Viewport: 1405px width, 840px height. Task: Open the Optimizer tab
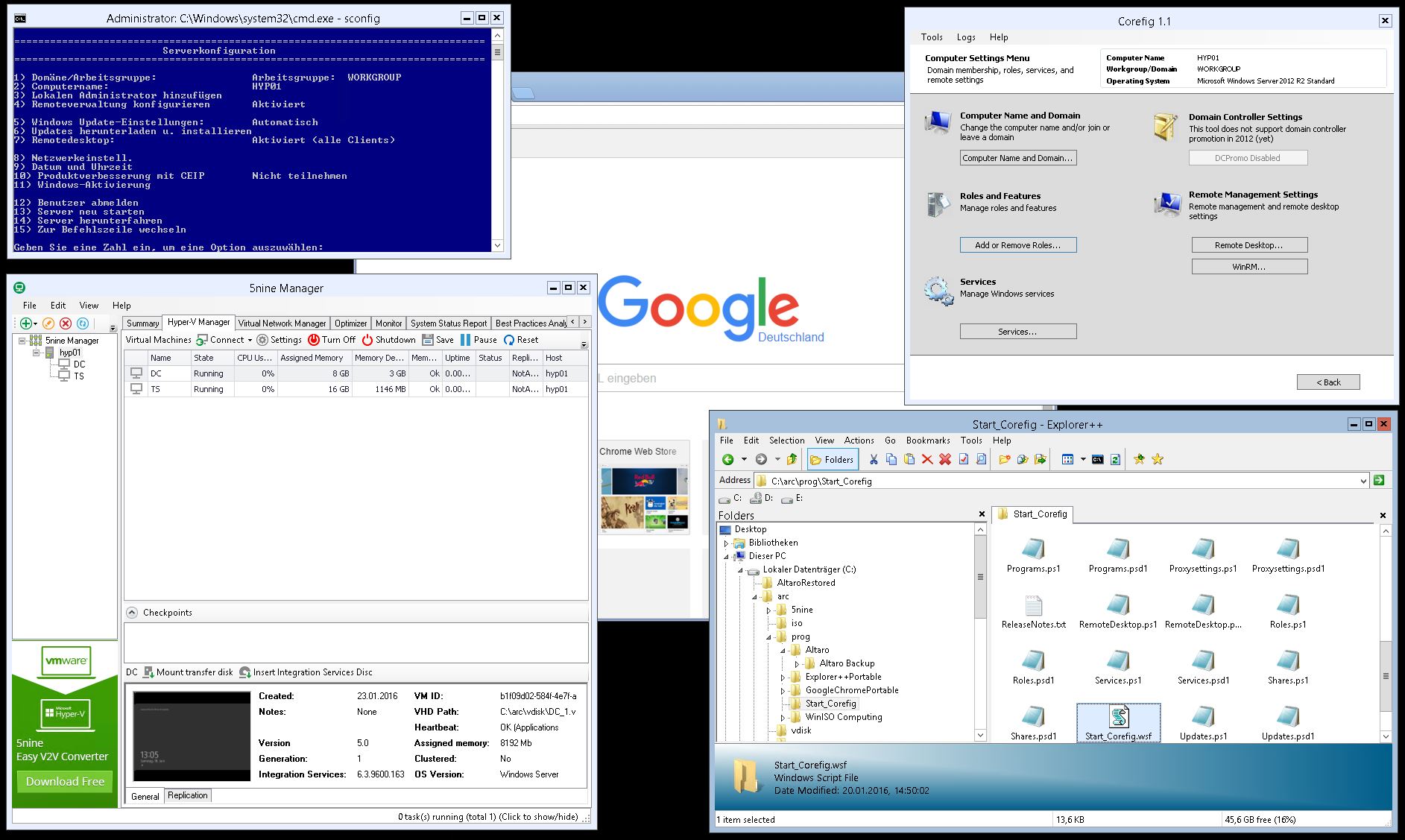[350, 323]
